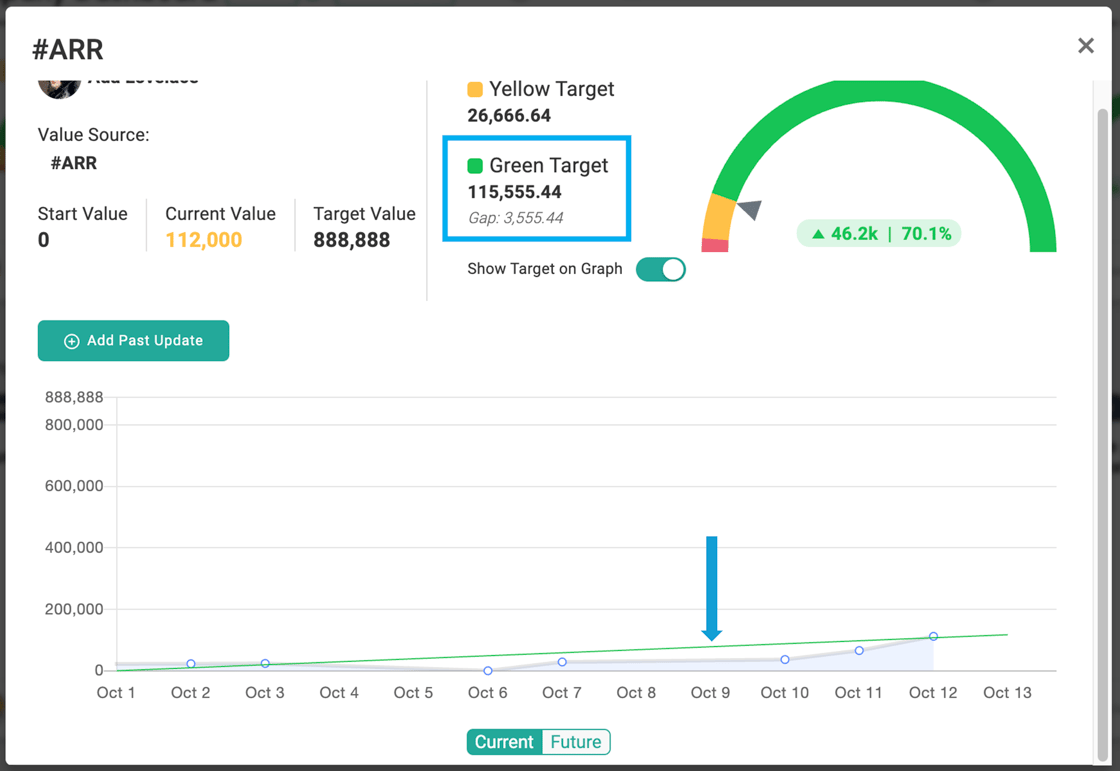Click the blue arrow marker above Oct 9
The image size is (1120, 771).
[712, 588]
